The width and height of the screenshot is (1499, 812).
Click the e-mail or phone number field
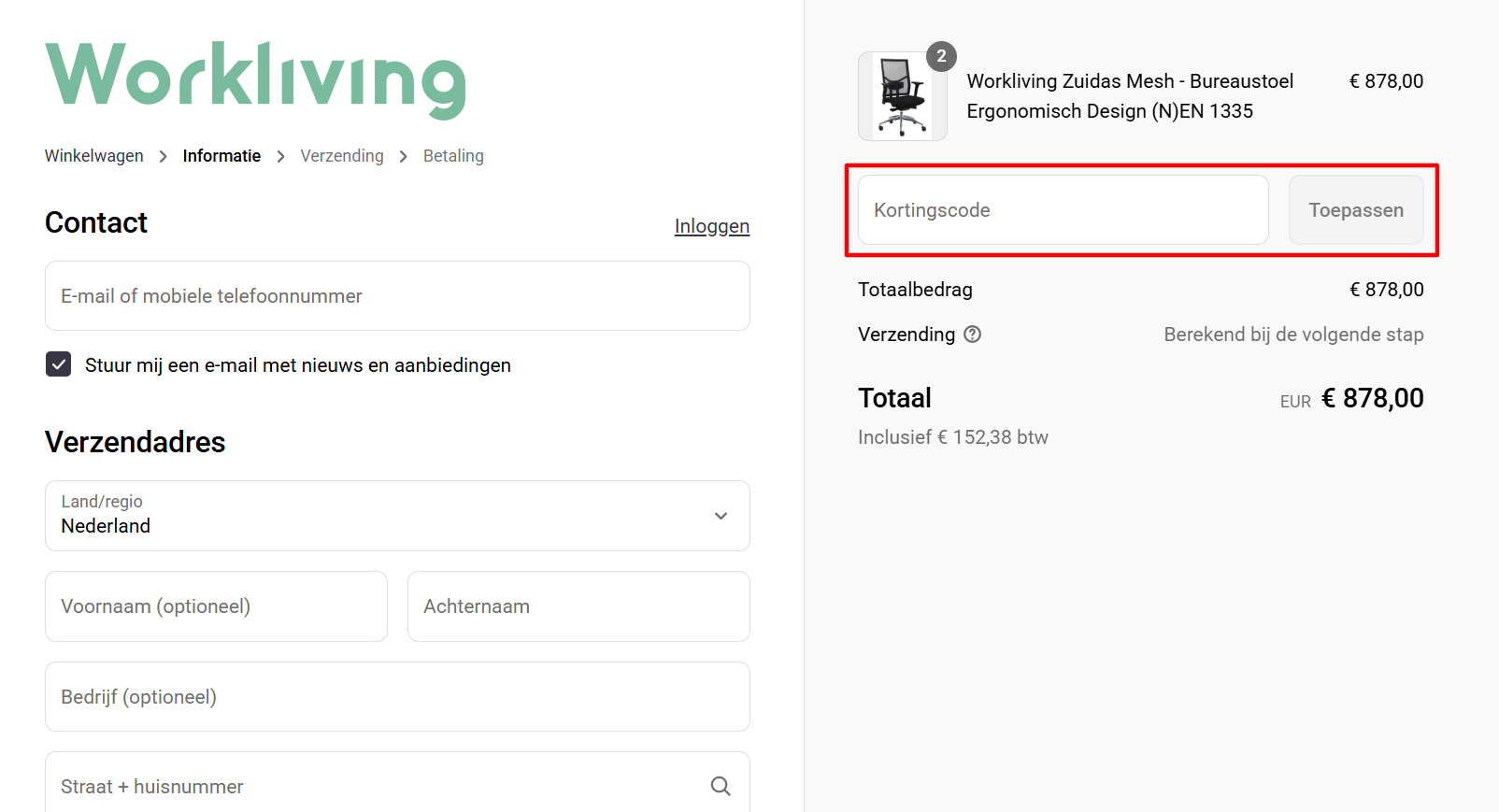click(x=397, y=296)
